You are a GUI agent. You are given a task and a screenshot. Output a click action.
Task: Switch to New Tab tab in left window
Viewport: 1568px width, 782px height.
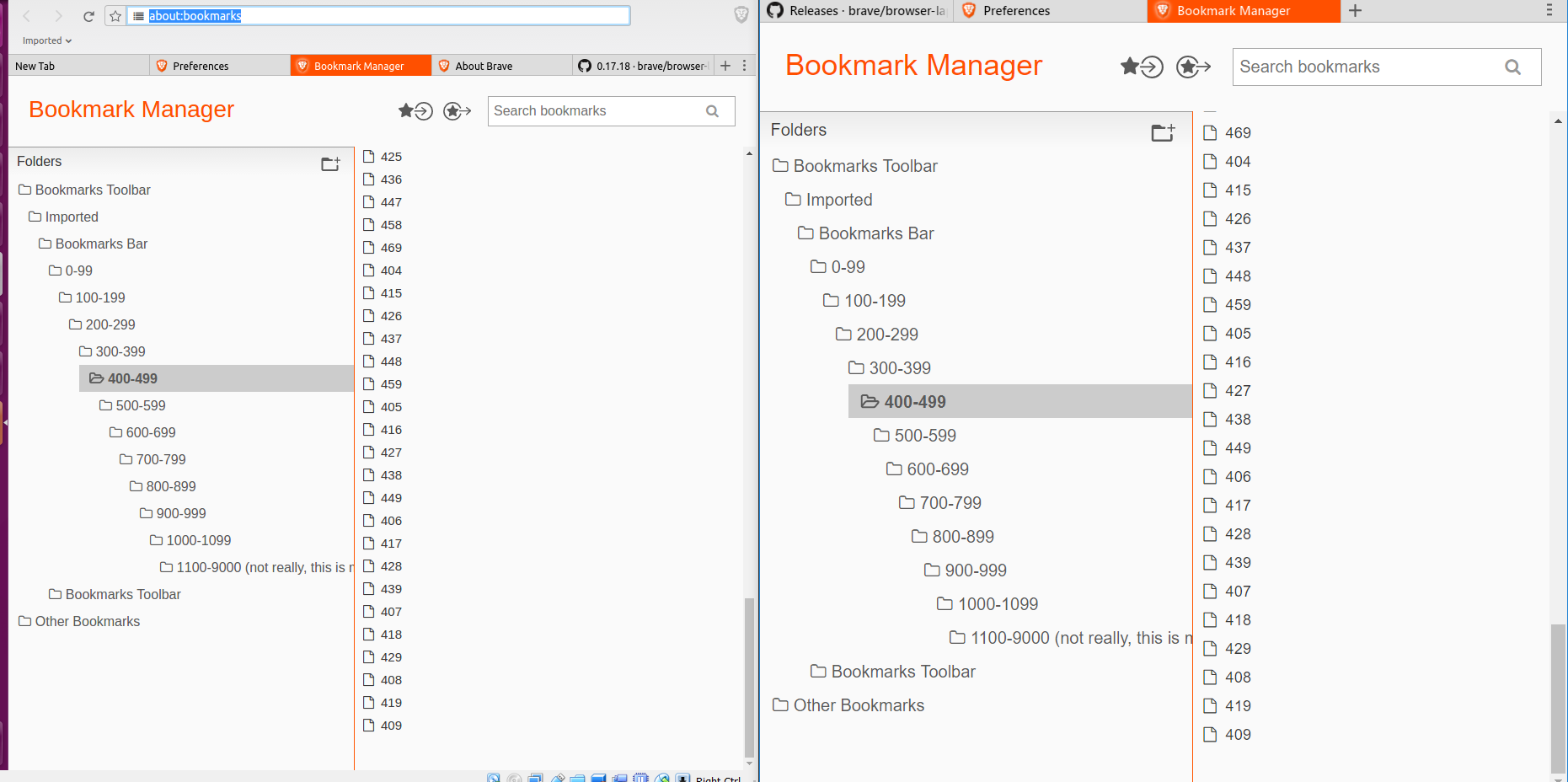tap(78, 66)
